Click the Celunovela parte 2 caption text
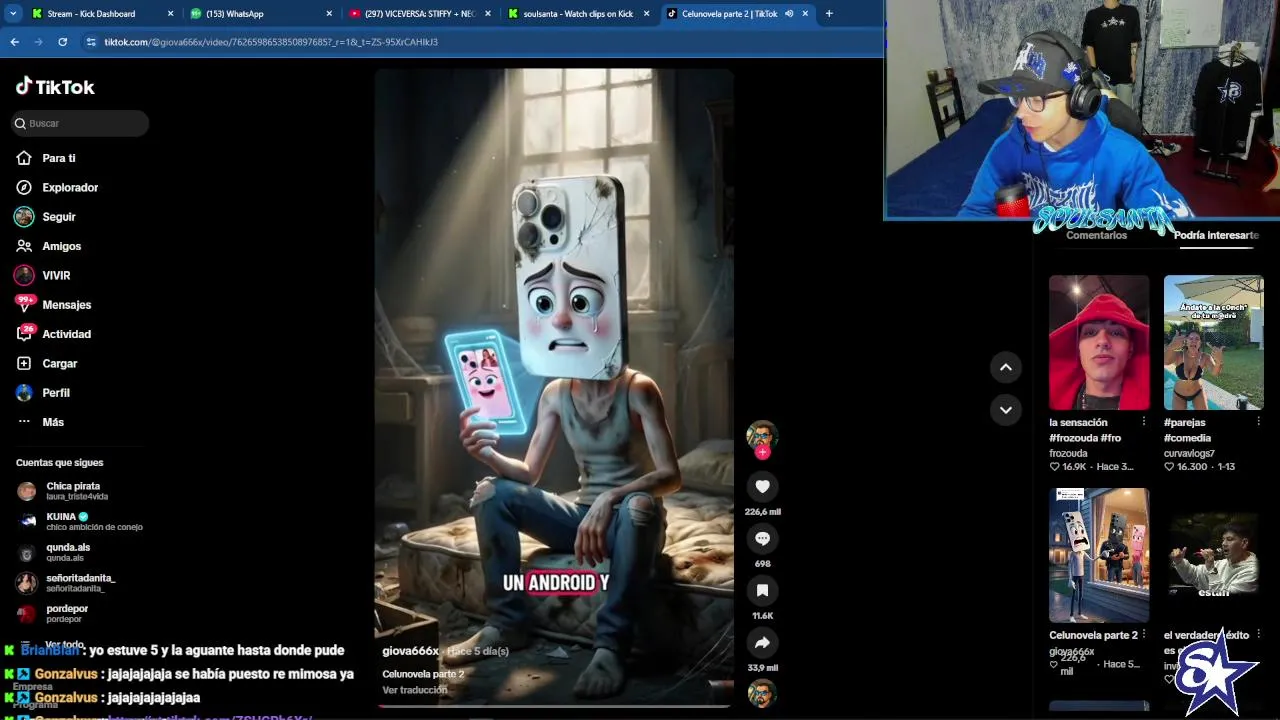The width and height of the screenshot is (1280, 720). click(x=423, y=674)
